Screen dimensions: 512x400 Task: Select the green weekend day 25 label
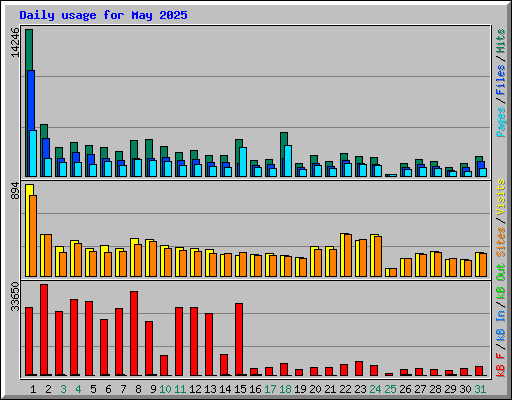click(390, 389)
